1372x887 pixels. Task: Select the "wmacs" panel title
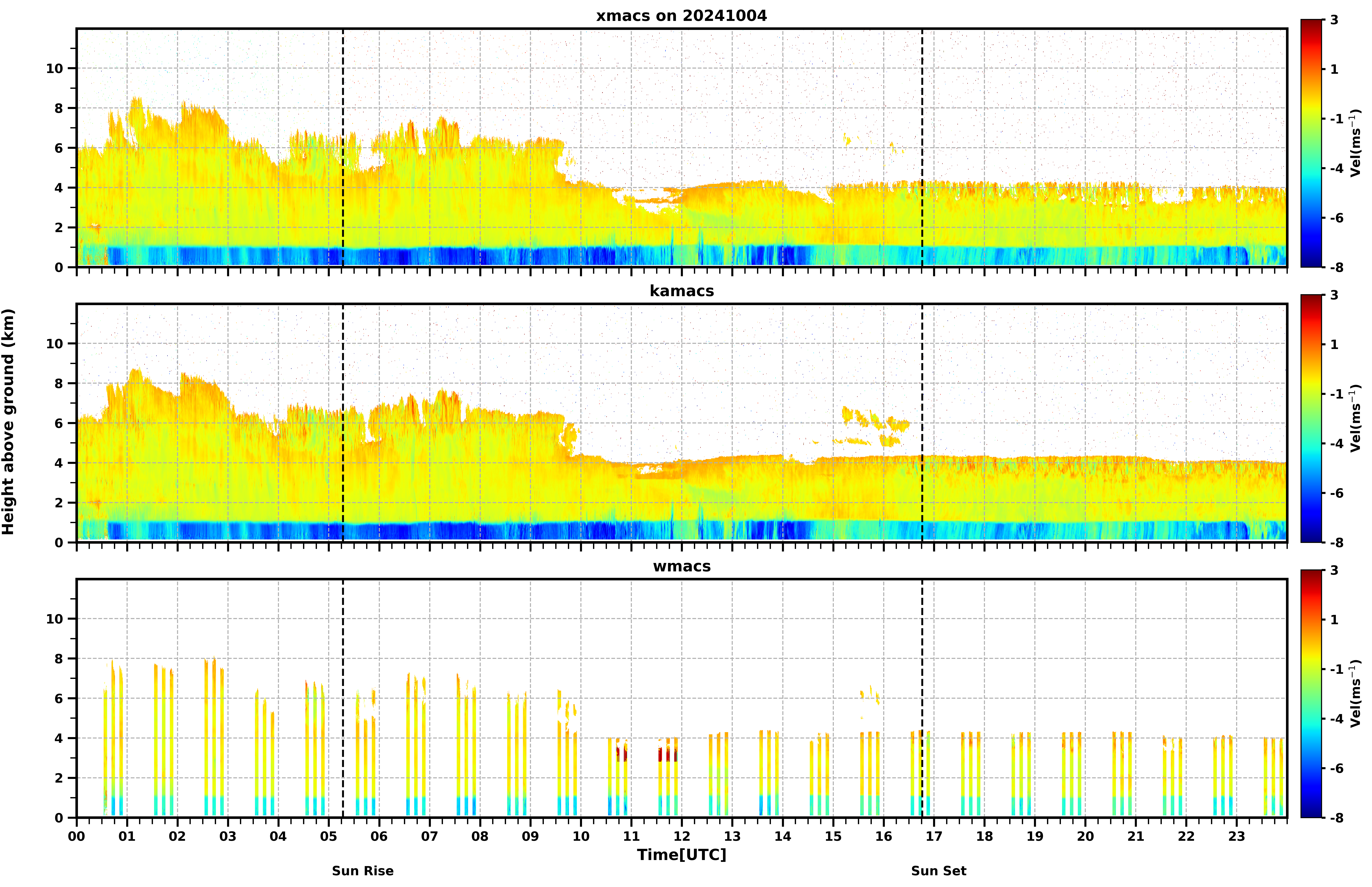click(682, 566)
